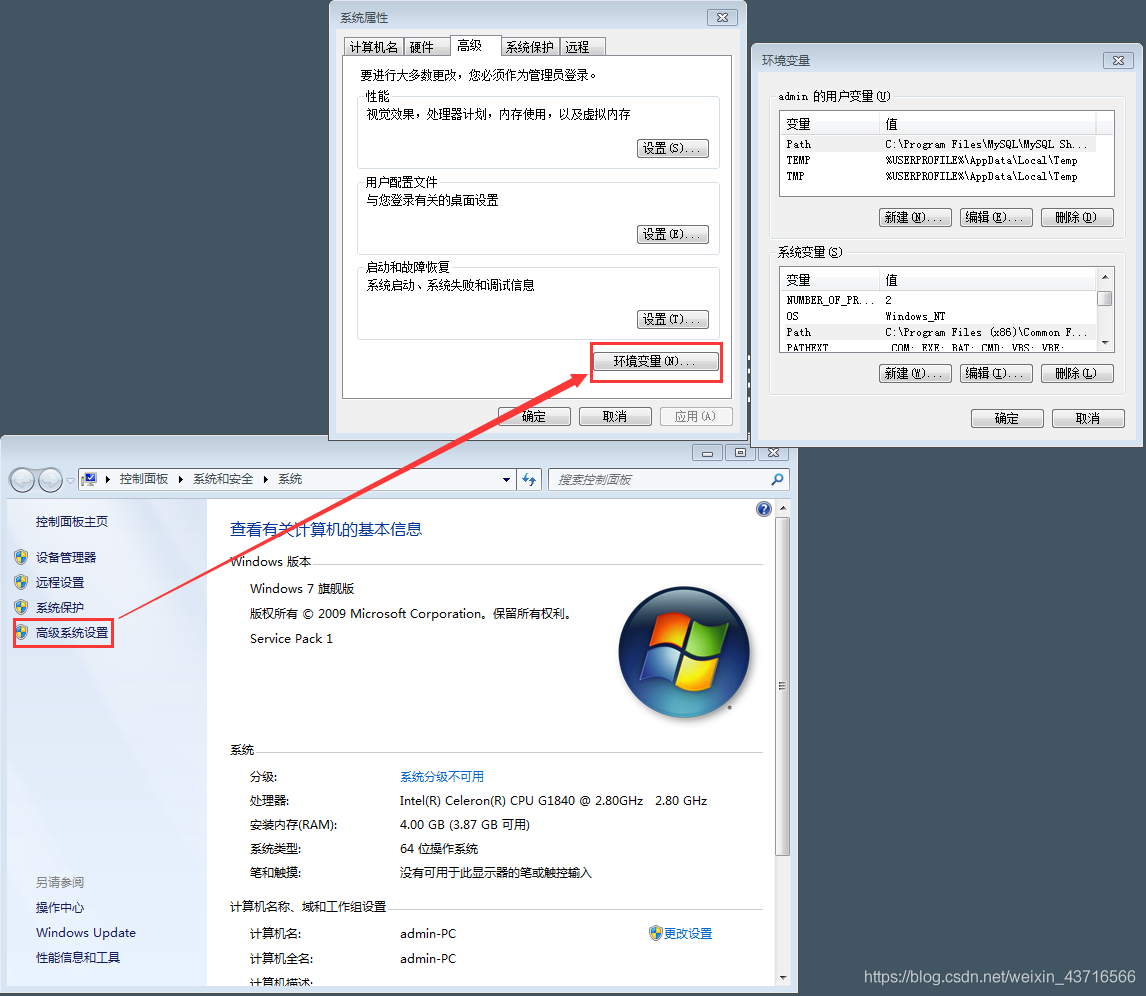1146x996 pixels.
Task: Click 删除(D) under user variables
Action: click(1077, 217)
